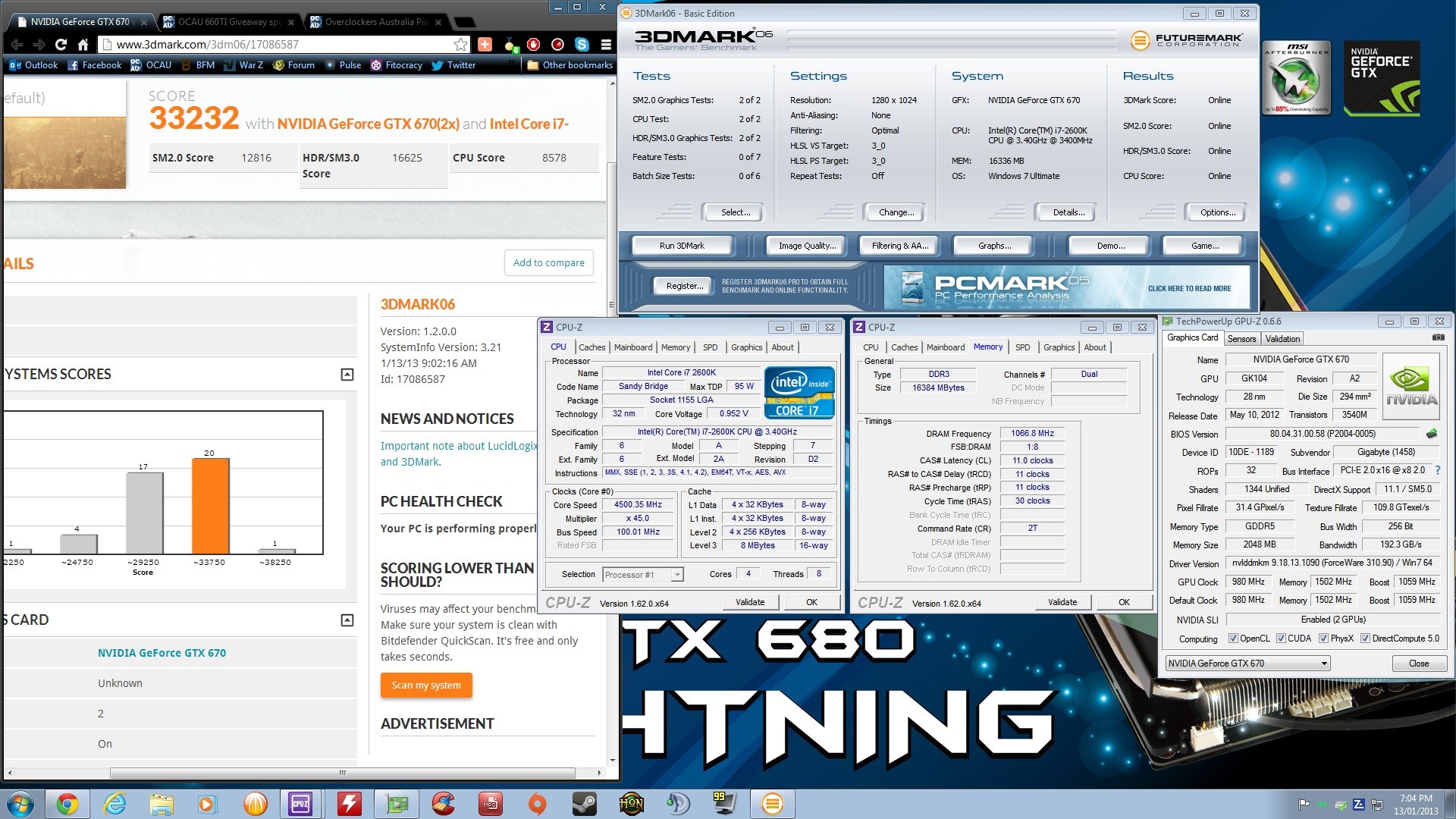Open the Other bookmarks folder

(570, 65)
